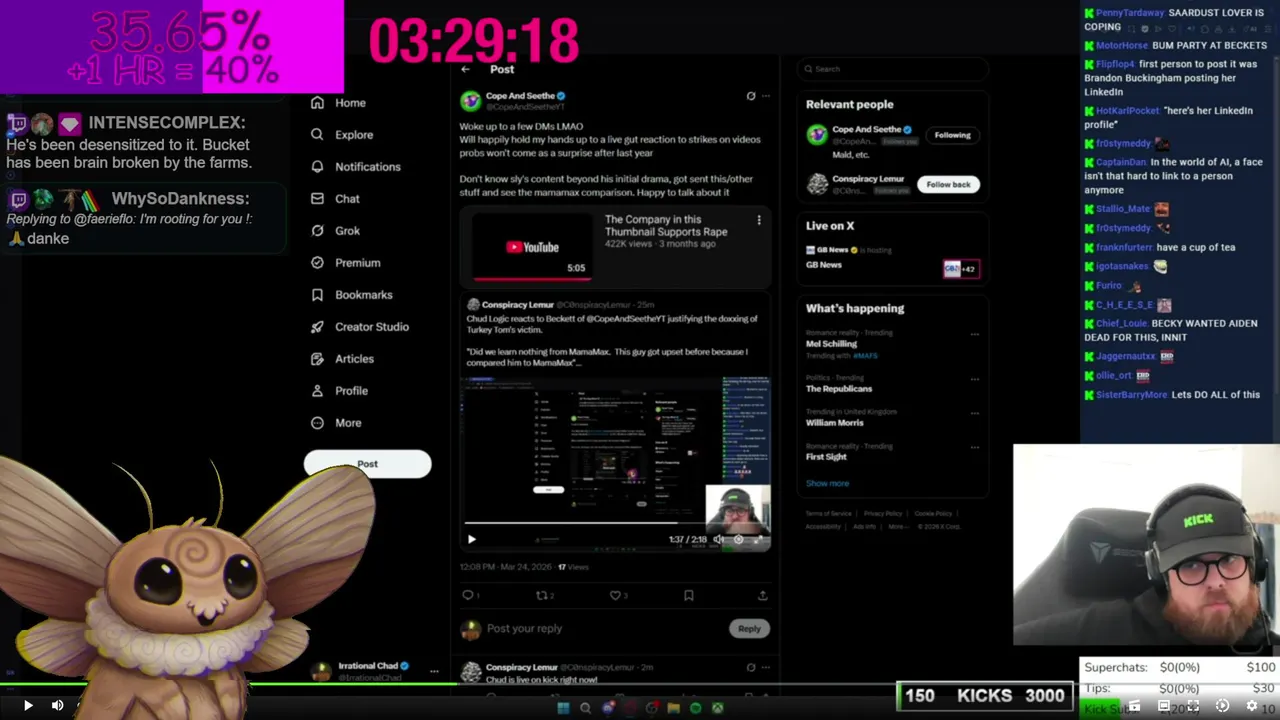Bookmark the post with bookmark icon

tap(688, 595)
